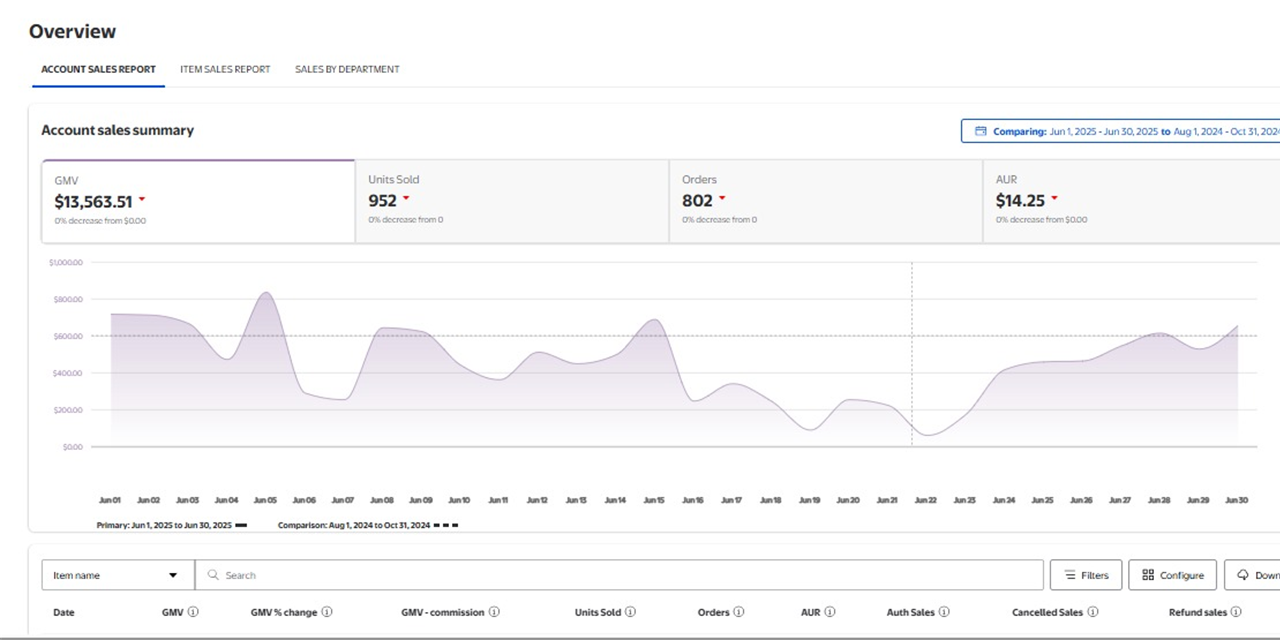This screenshot has width=1280, height=640.
Task: Click the Auth Sales column header text
Action: click(x=911, y=612)
